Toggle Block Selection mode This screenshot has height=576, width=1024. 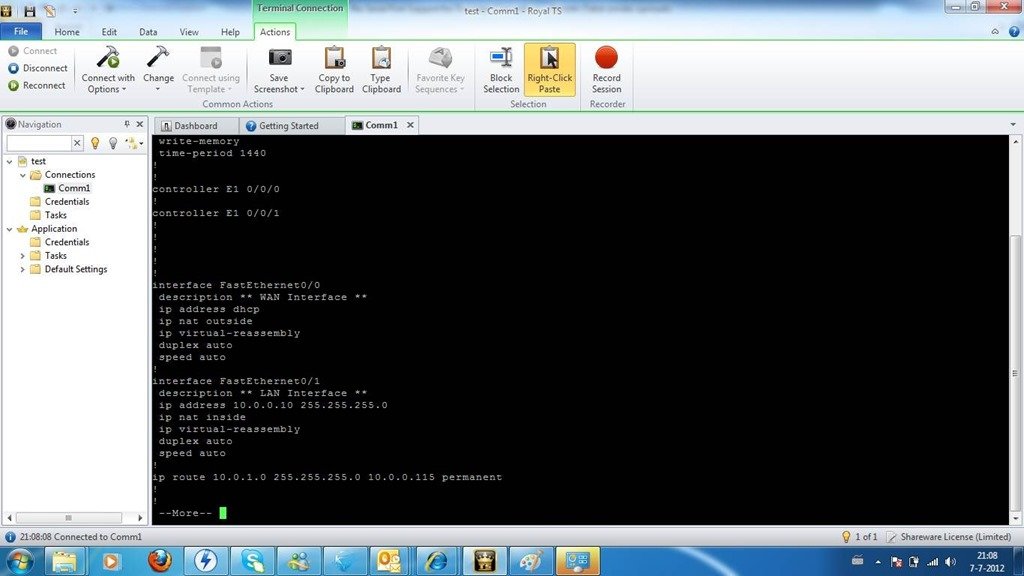point(501,68)
